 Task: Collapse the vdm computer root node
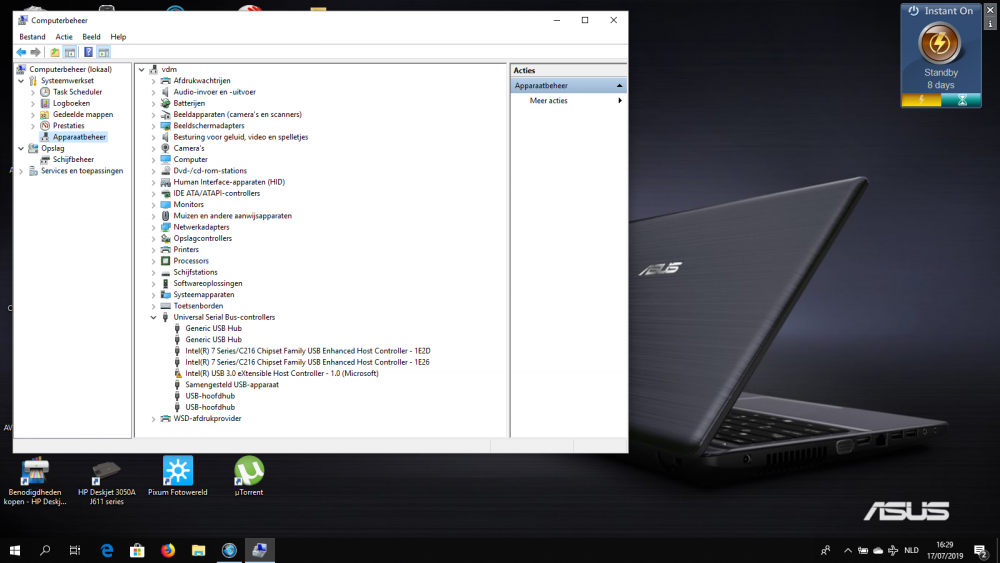tap(142, 69)
